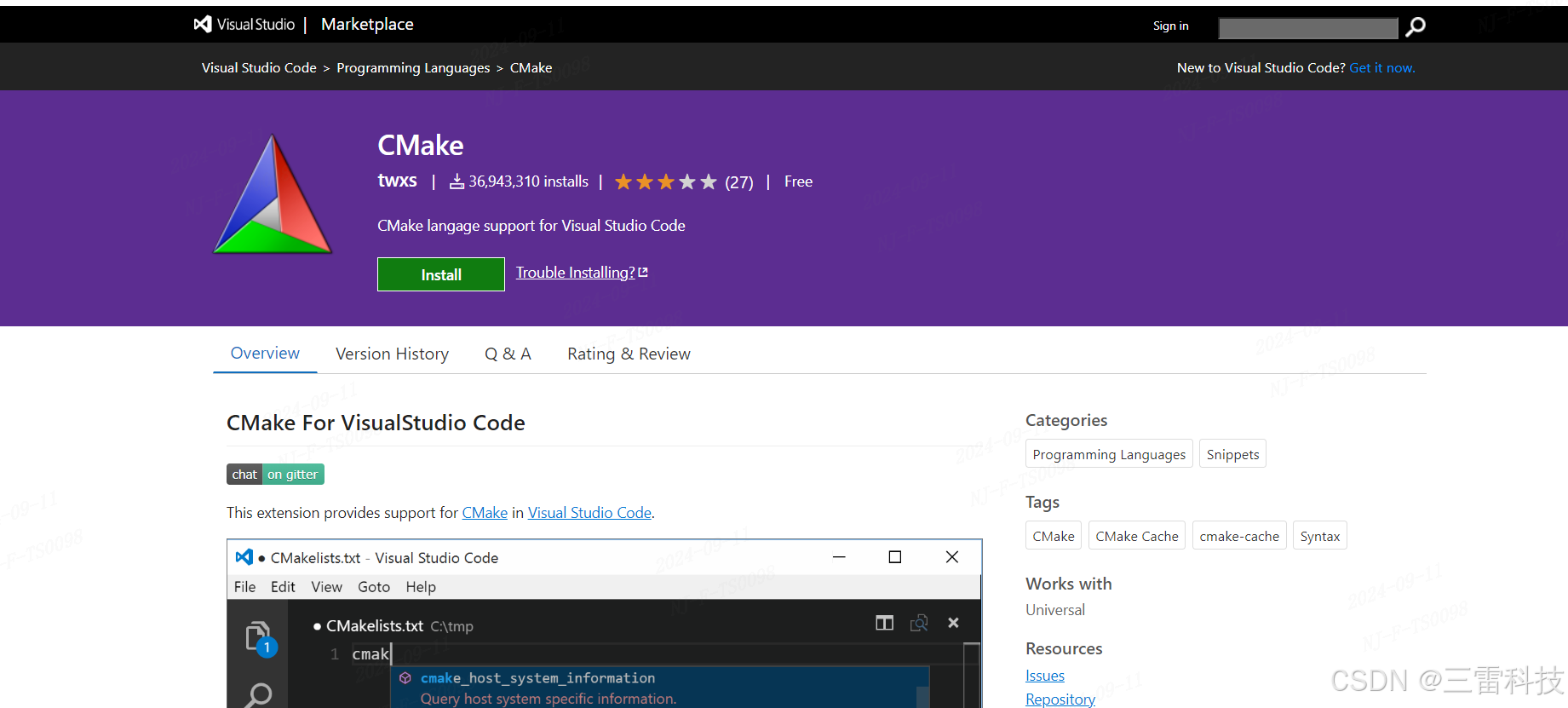Click the Explorer files icon in embedded sidebar
This screenshot has width=1568, height=708.
(x=258, y=637)
